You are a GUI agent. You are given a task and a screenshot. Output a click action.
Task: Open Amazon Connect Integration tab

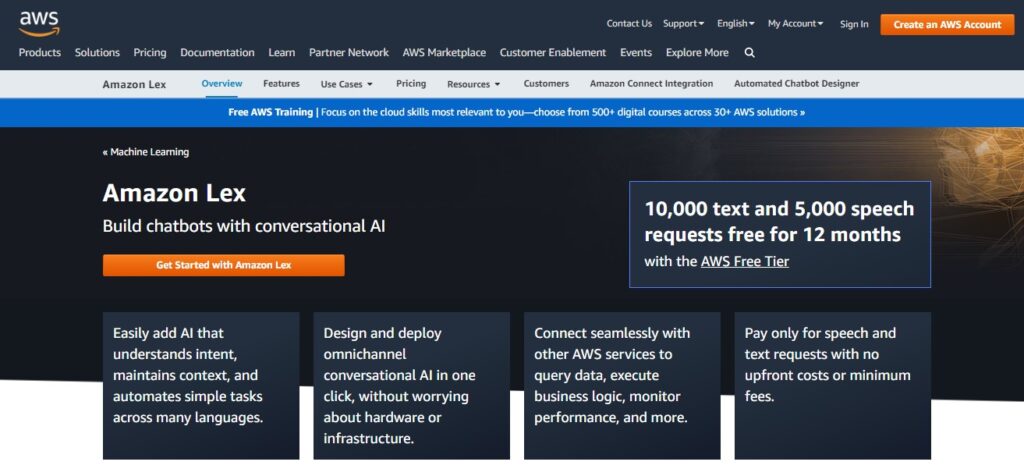(651, 84)
